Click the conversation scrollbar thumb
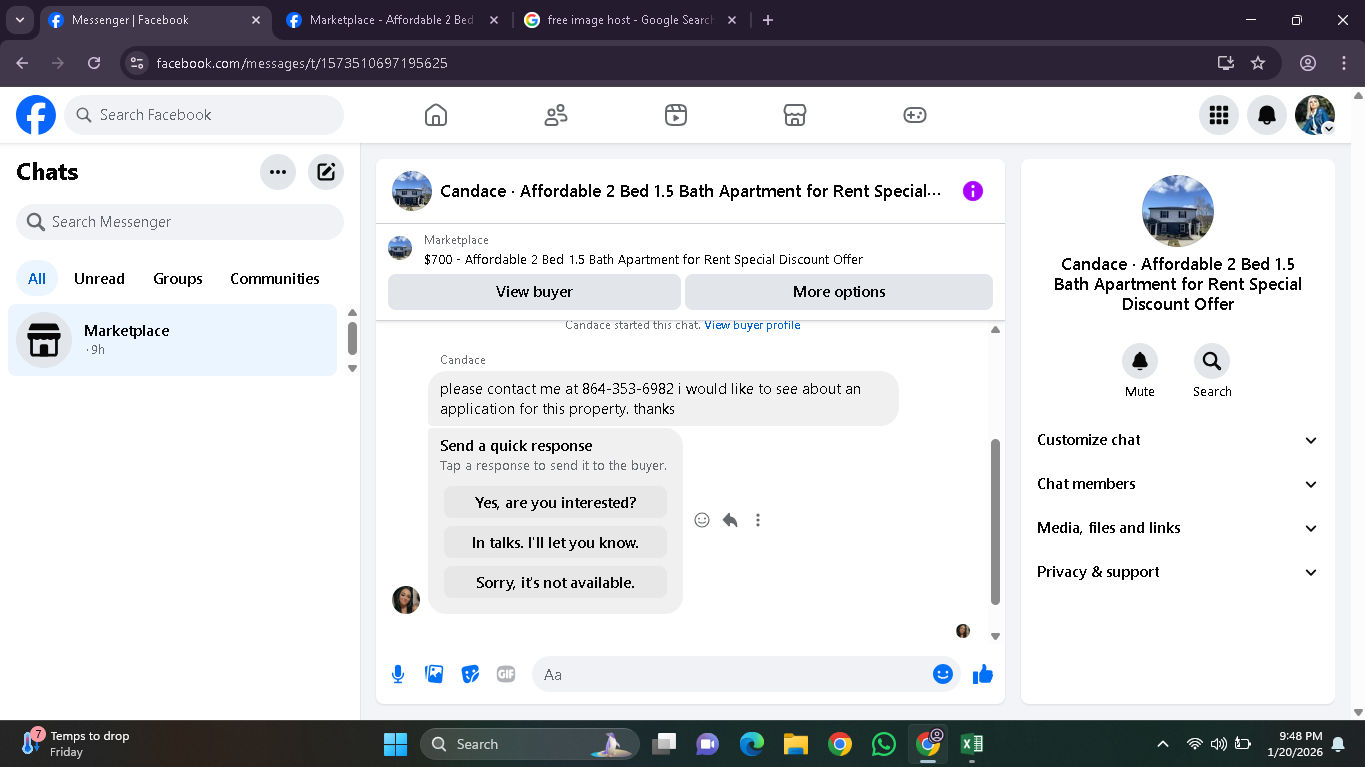1365x767 pixels. click(995, 522)
